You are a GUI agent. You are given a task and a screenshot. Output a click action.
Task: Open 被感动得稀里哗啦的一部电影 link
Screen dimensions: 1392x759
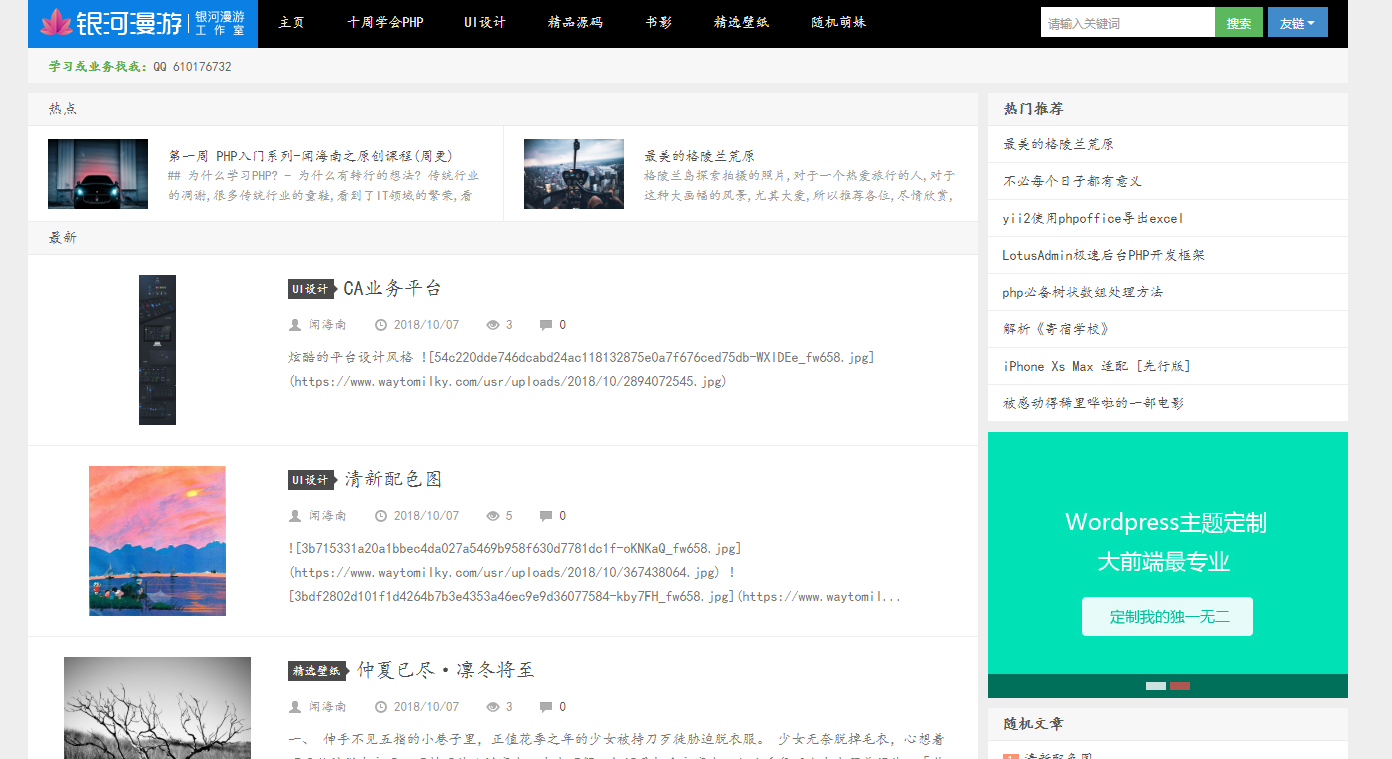[x=1093, y=403]
